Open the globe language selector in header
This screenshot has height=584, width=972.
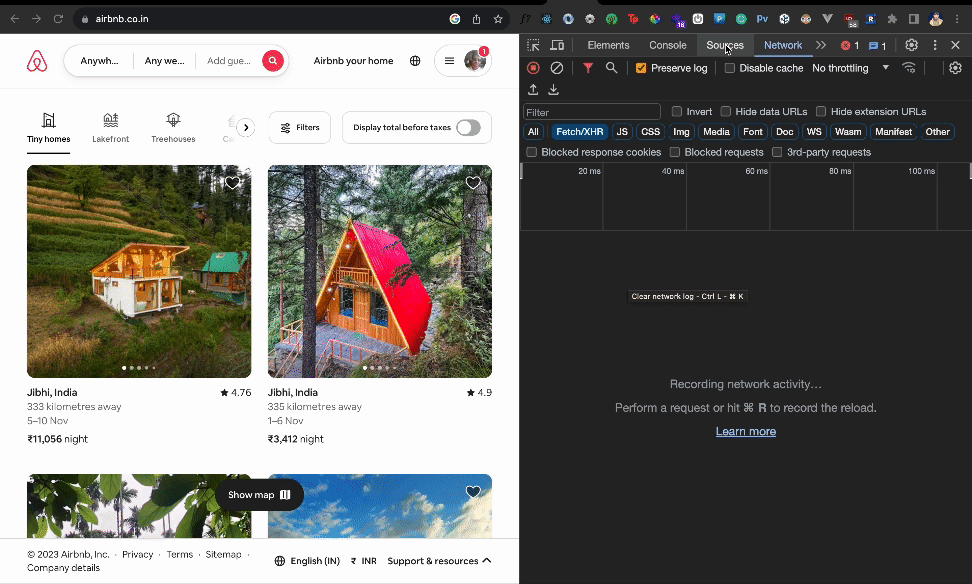[415, 61]
